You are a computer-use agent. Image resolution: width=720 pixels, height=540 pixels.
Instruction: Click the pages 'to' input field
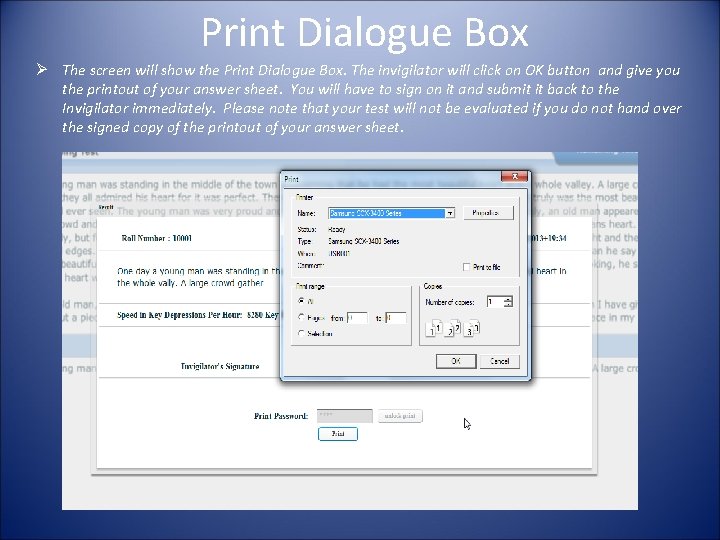395,318
